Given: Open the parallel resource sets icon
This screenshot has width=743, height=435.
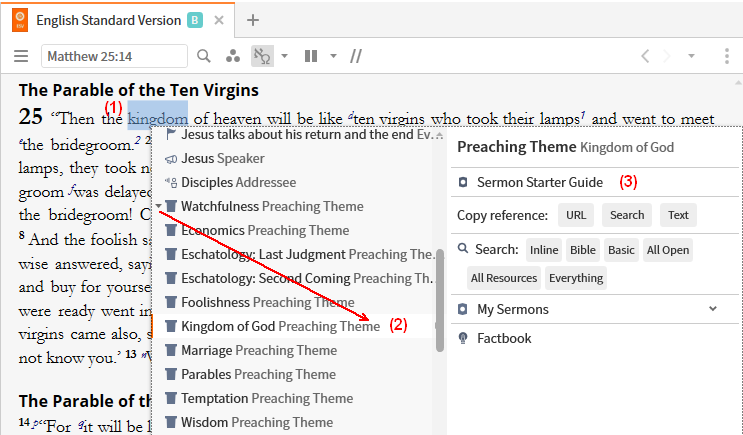Looking at the screenshot, I should coord(233,56).
